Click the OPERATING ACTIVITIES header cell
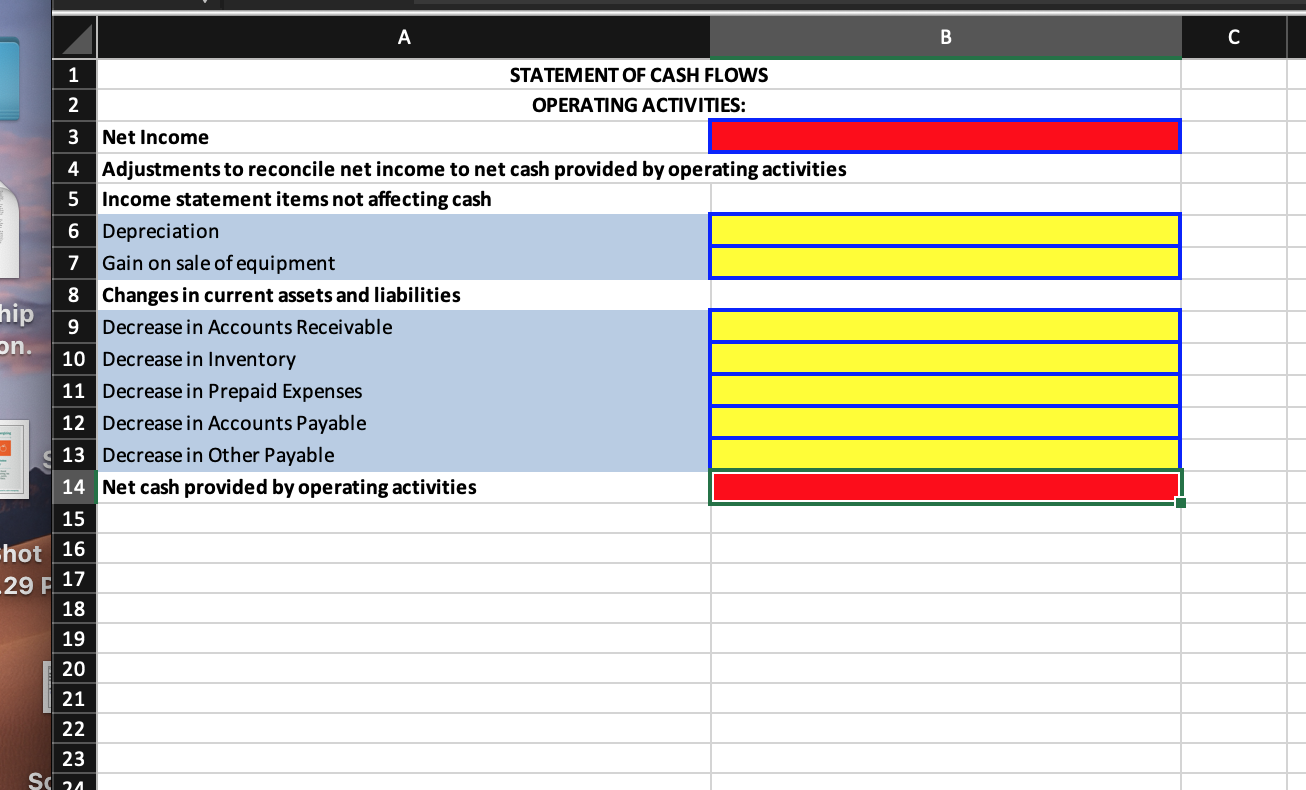Viewport: 1306px width, 790px height. point(638,105)
